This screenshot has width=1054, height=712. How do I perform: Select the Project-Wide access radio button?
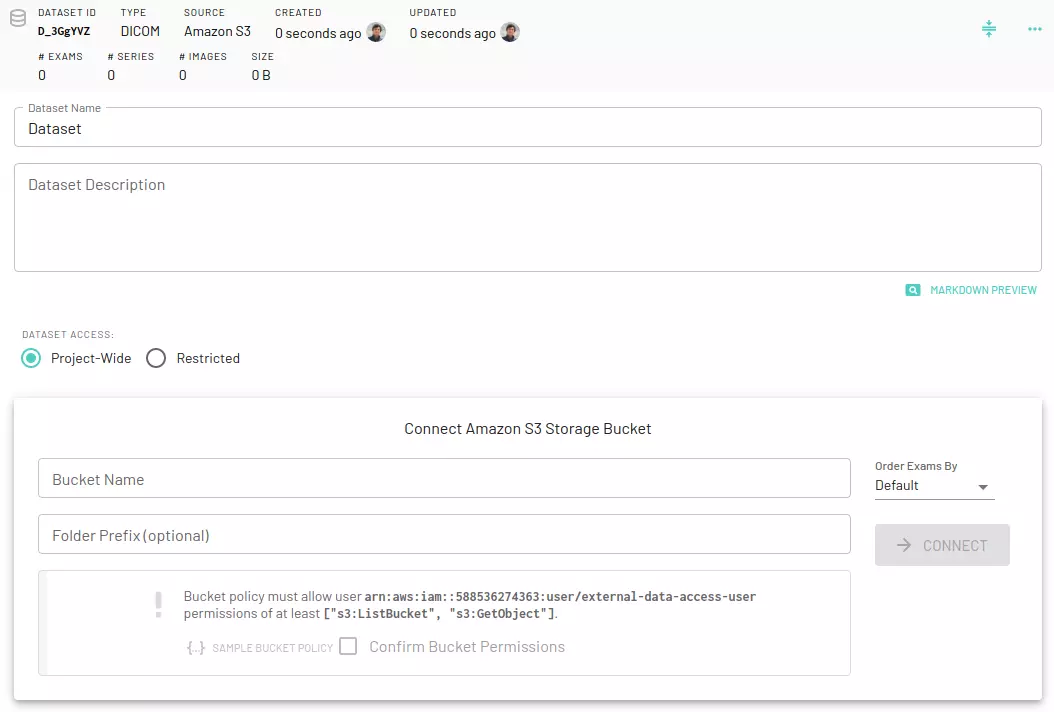point(30,357)
